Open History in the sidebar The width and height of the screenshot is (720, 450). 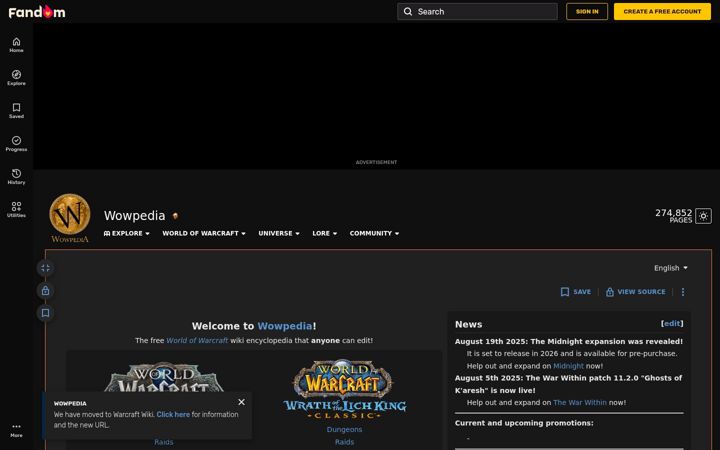tap(16, 177)
